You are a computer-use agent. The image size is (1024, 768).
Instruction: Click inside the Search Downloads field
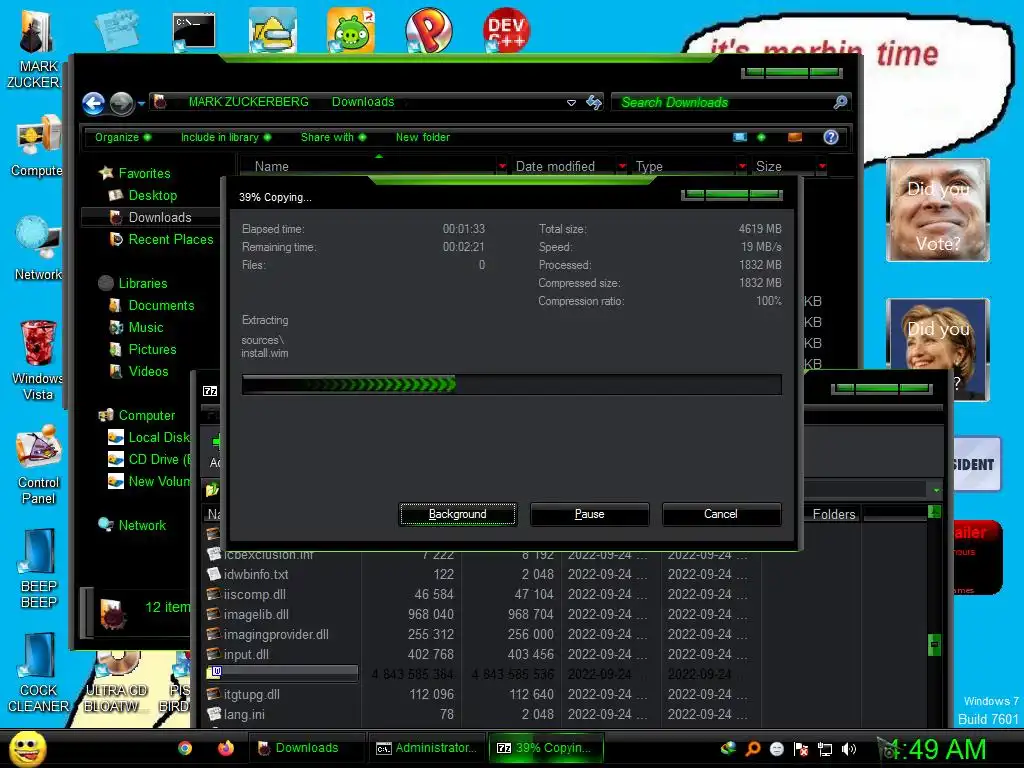tap(722, 102)
